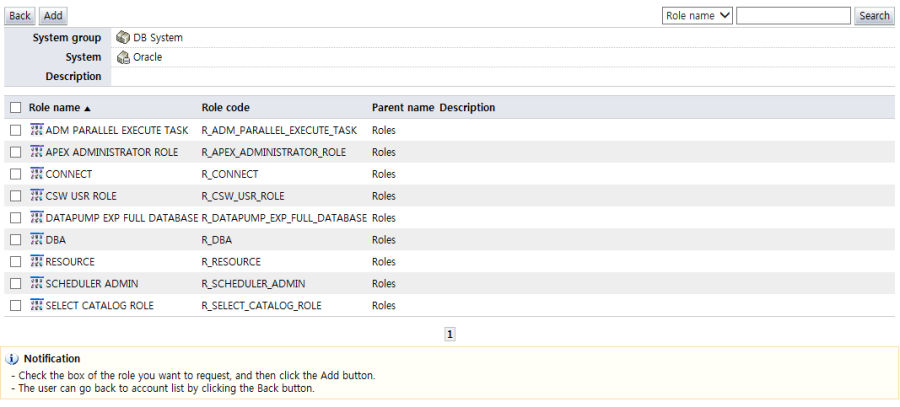Click the Description column header
The height and width of the screenshot is (407, 900).
tap(467, 107)
